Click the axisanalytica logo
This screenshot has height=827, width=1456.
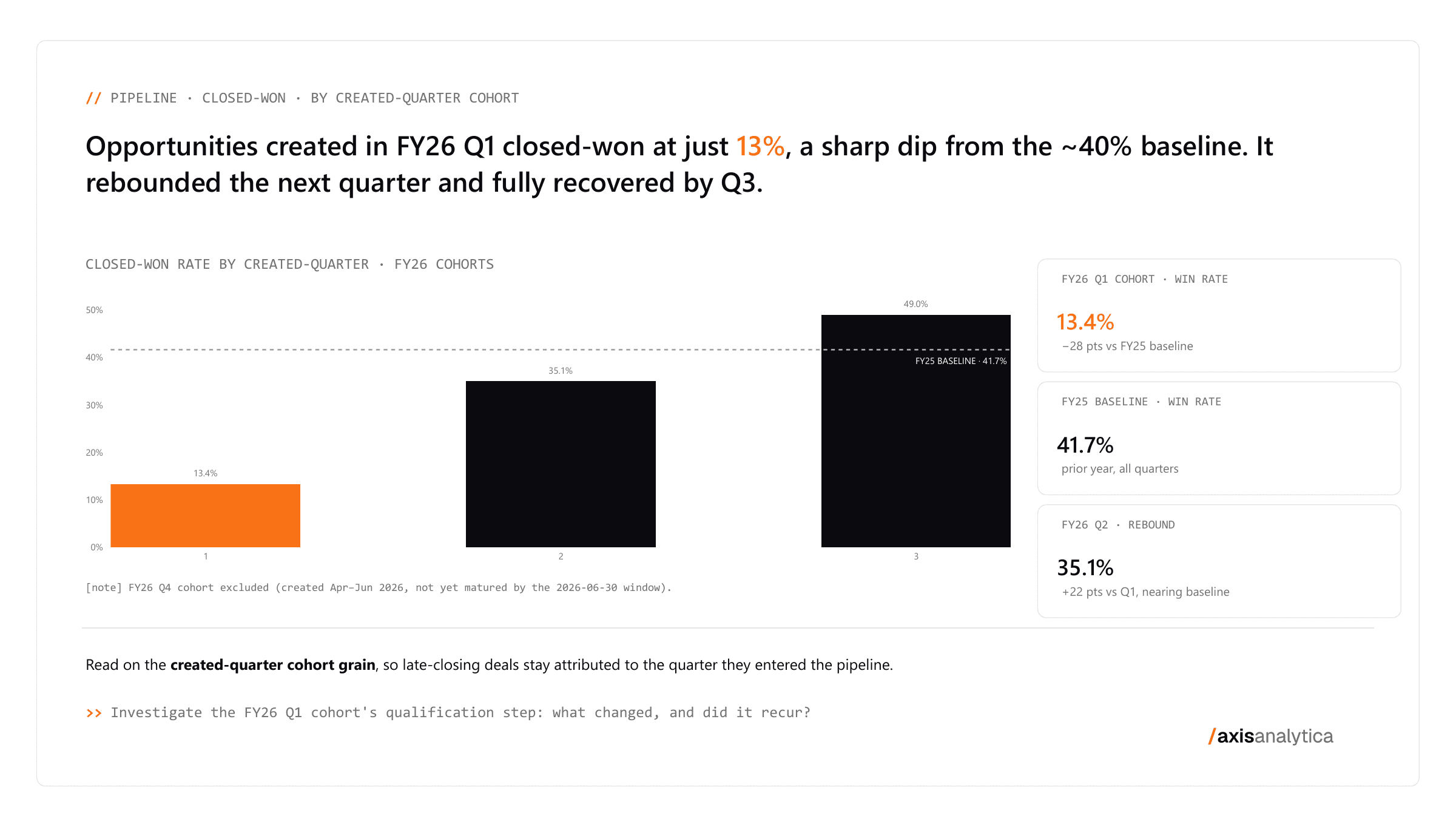(x=1270, y=736)
